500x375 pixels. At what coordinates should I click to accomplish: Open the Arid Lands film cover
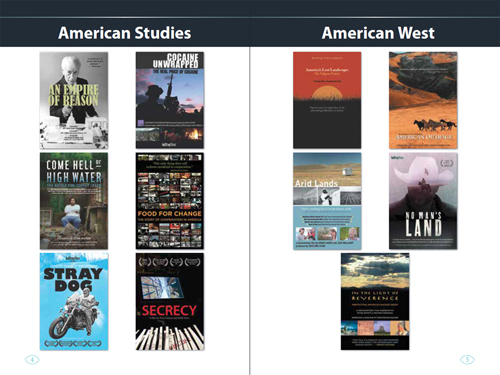(327, 201)
